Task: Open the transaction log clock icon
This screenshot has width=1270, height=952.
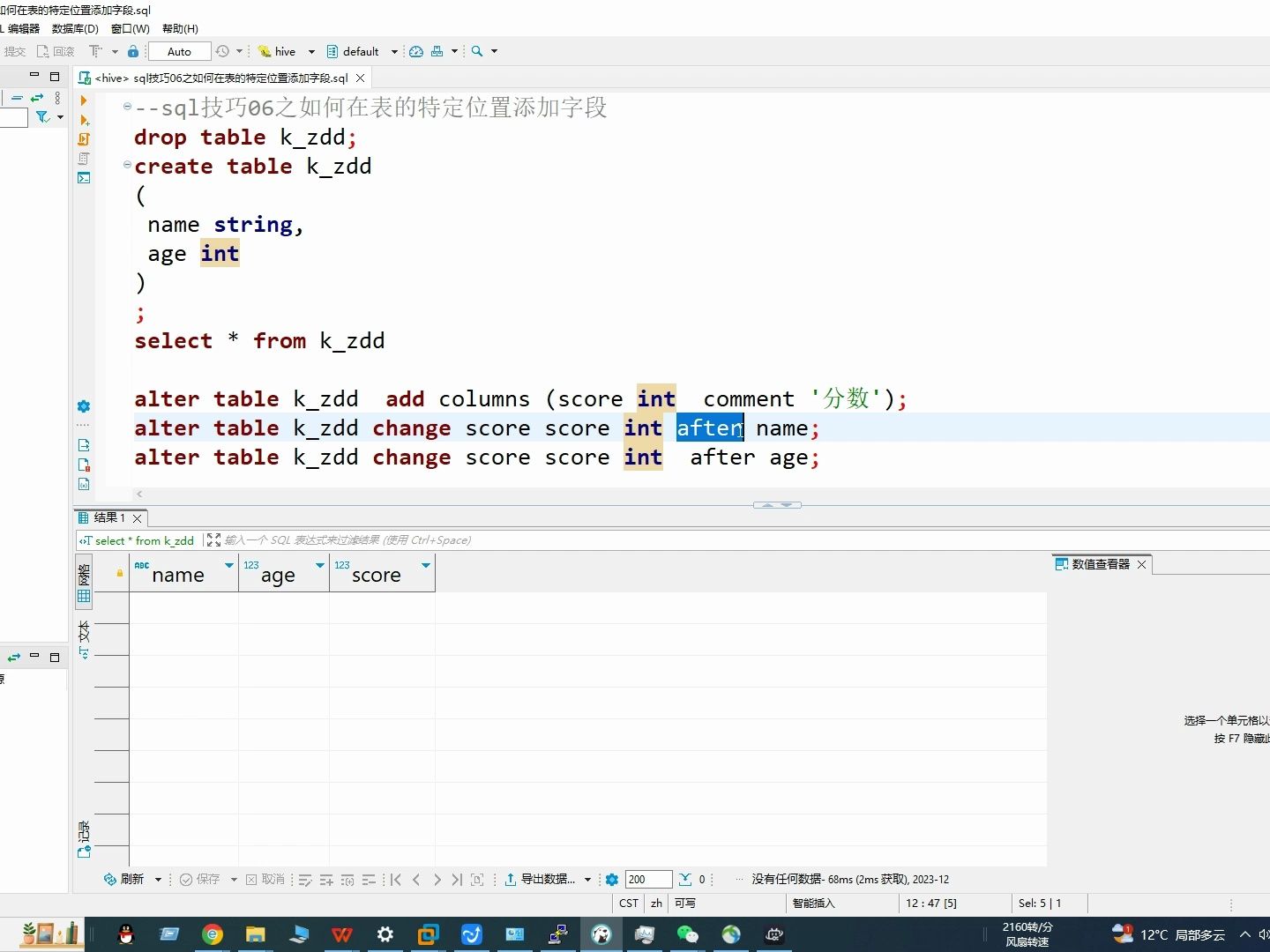Action: [222, 51]
